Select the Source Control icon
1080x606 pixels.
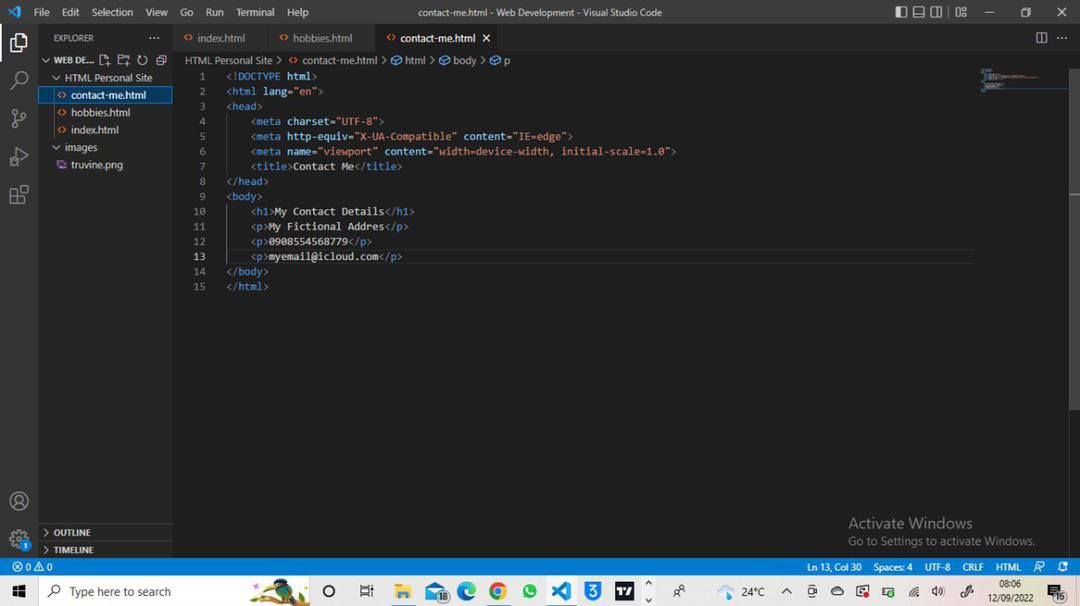point(18,118)
